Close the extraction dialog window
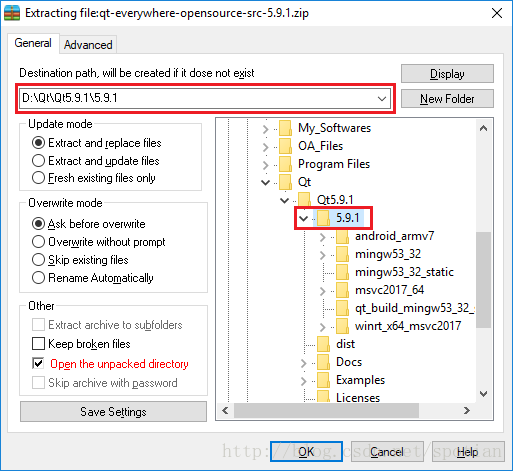The height and width of the screenshot is (471, 513). 497,13
